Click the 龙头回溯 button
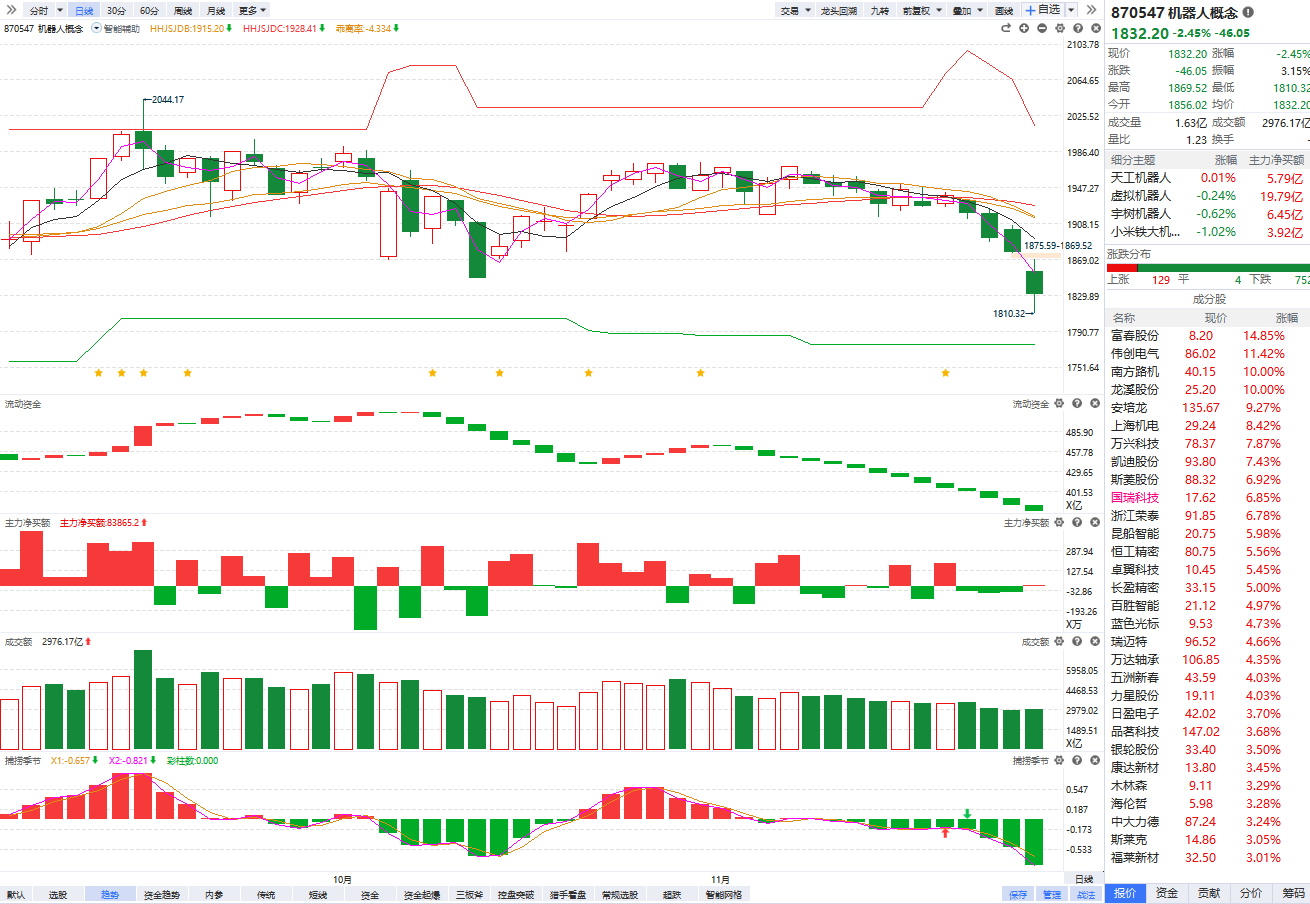This screenshot has height=904, width=1310. click(839, 10)
